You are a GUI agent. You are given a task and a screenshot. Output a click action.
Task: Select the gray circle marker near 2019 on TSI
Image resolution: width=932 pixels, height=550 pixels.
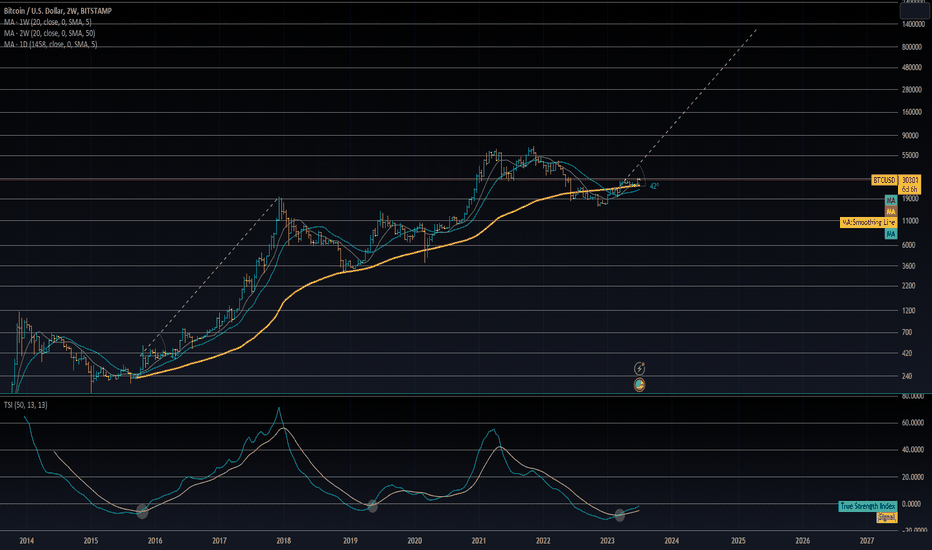[373, 506]
